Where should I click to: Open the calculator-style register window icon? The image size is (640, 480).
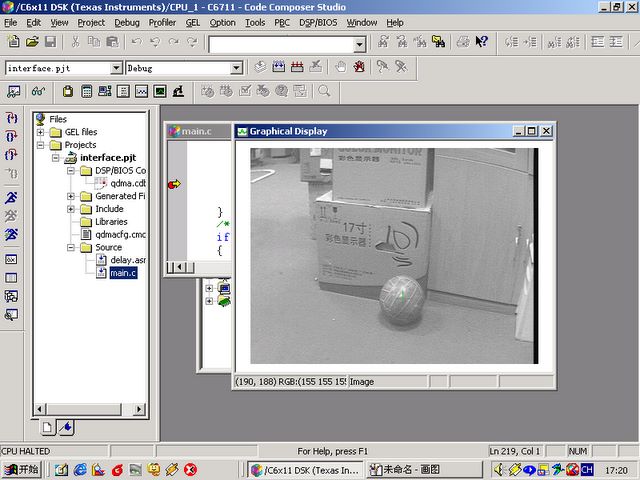click(87, 91)
